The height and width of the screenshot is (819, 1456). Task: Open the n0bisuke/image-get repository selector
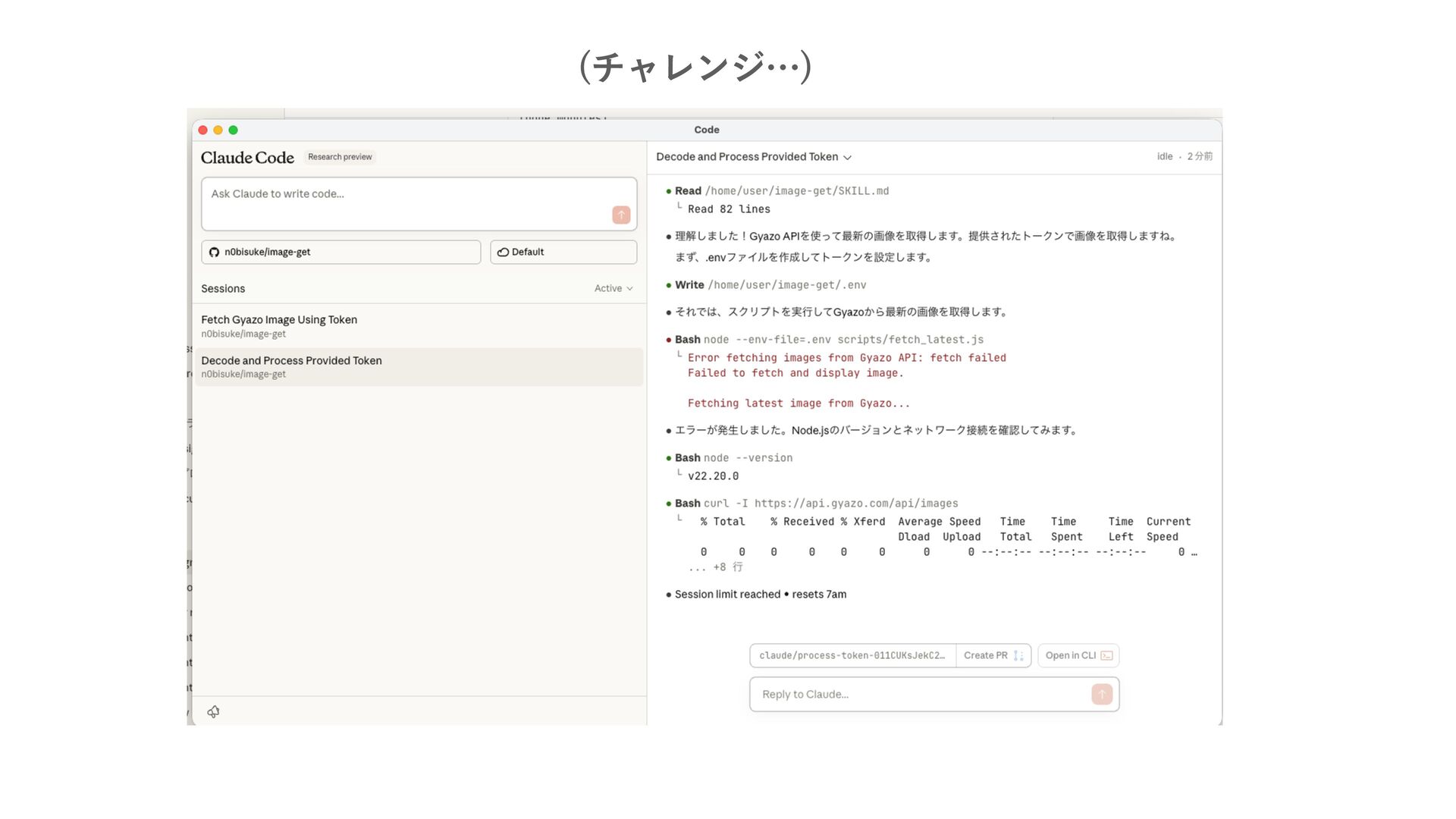pyautogui.click(x=340, y=253)
